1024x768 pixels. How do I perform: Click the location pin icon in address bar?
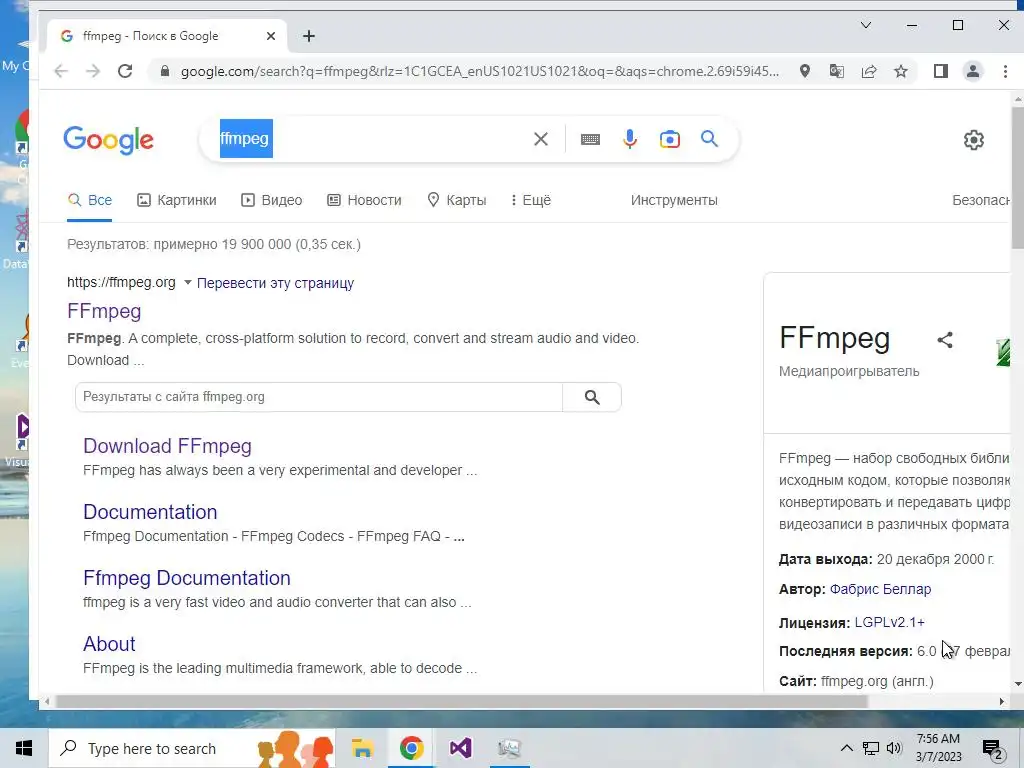[x=805, y=71]
